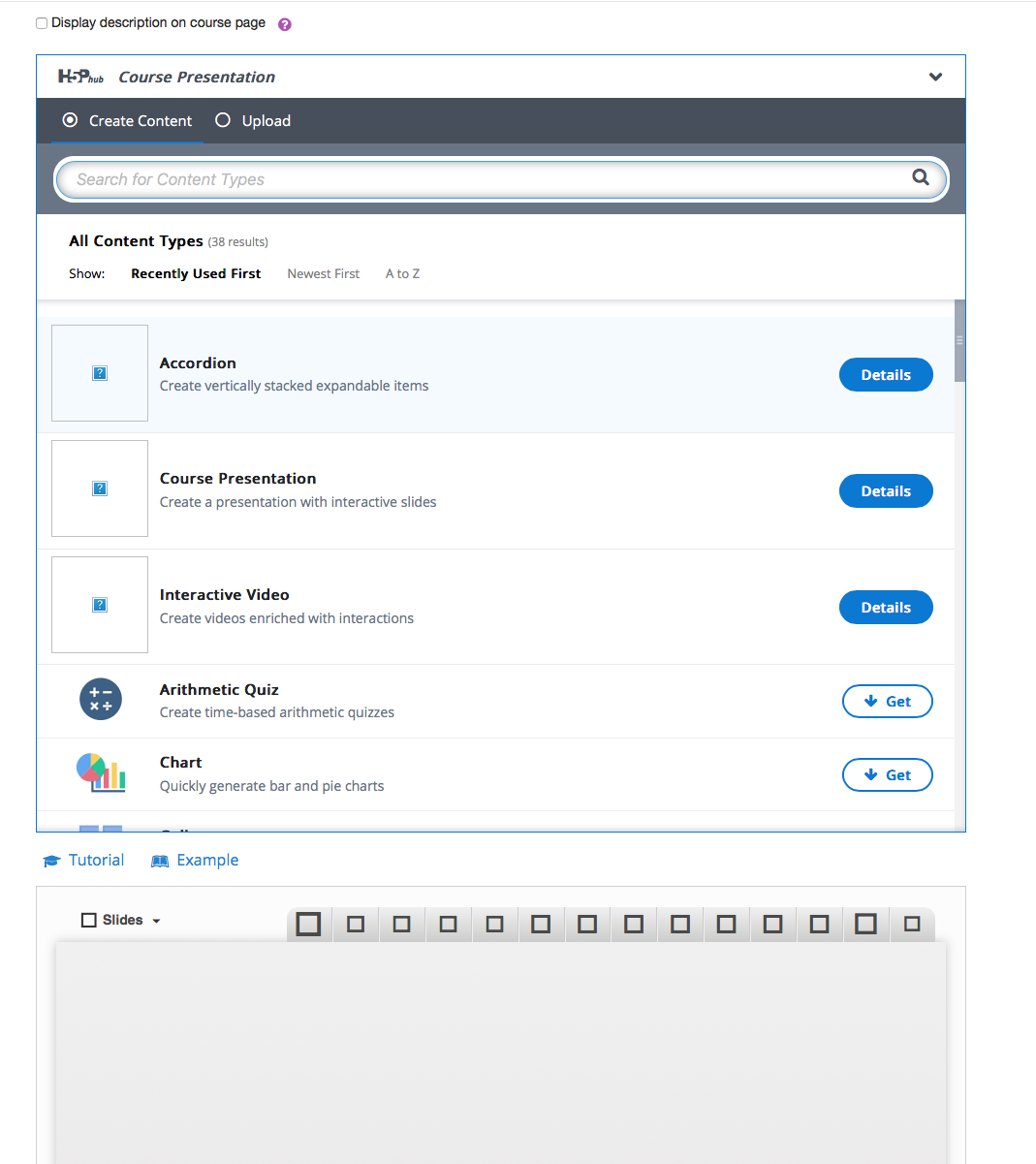Open Details for Accordion

[886, 375]
